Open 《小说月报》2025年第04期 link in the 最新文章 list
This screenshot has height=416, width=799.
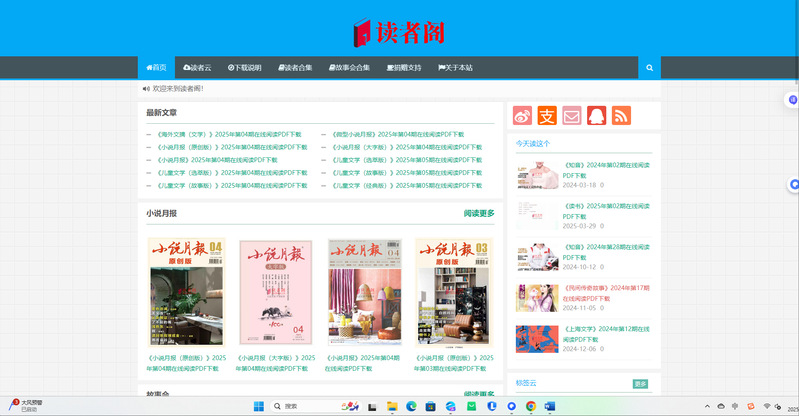click(x=216, y=160)
